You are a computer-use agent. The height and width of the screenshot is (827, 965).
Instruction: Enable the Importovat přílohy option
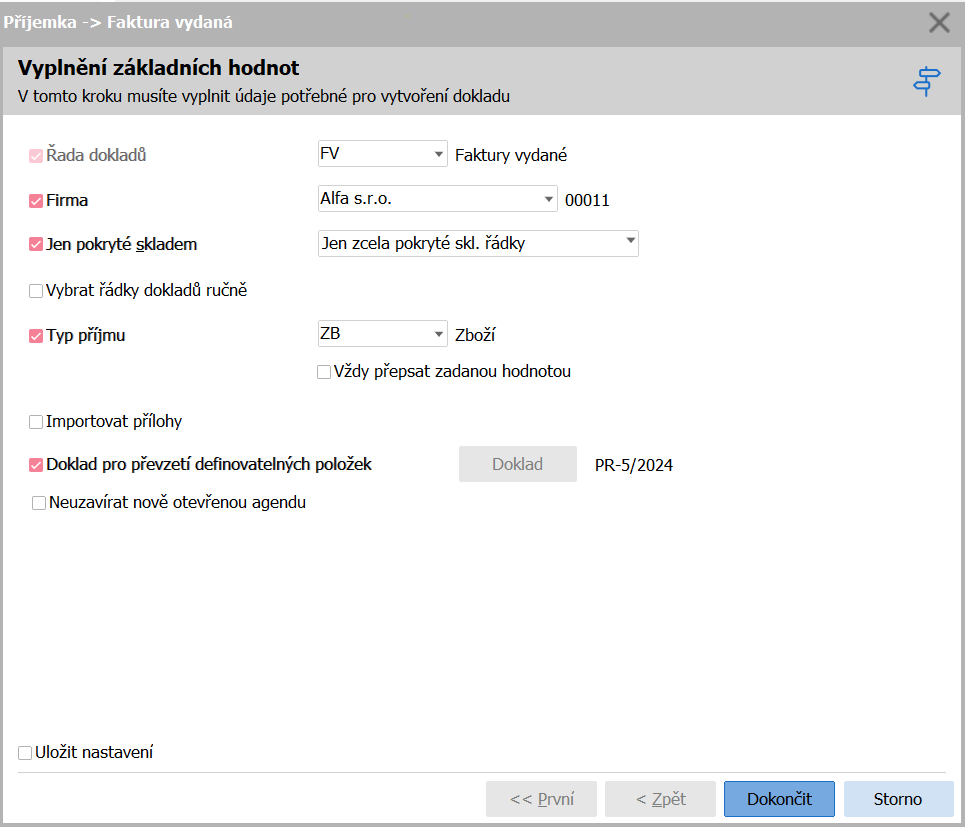tap(36, 421)
